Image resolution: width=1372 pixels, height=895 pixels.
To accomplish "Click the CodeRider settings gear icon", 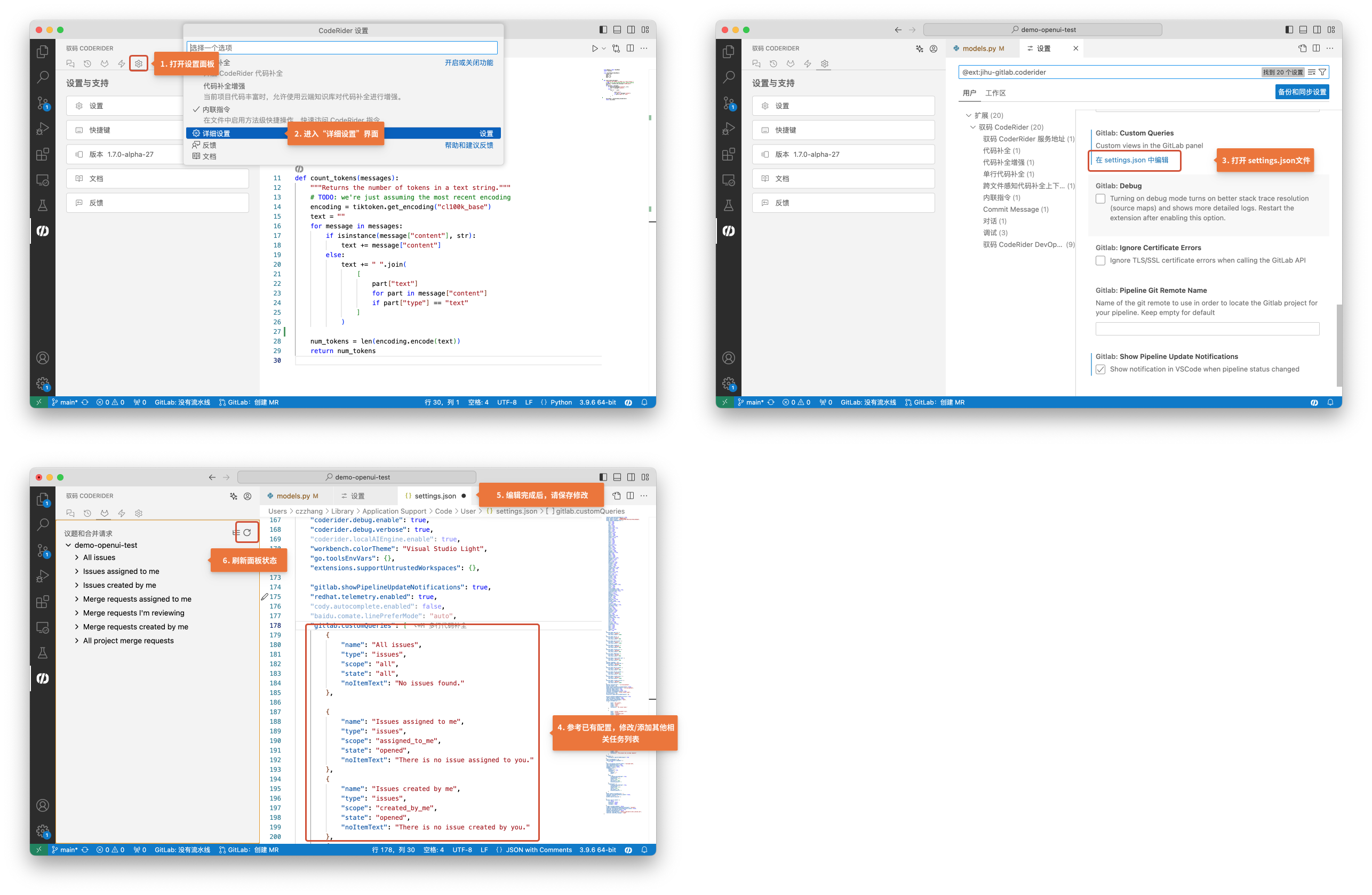I will click(138, 63).
